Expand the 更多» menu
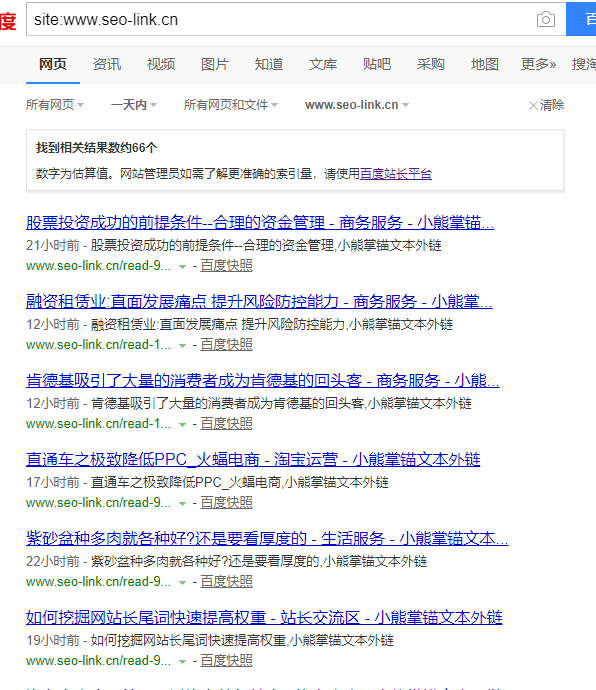 tap(538, 64)
